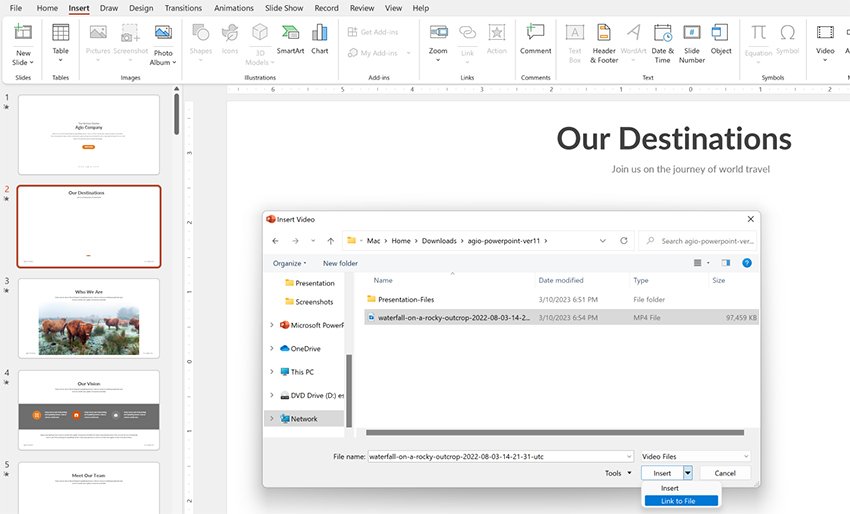The height and width of the screenshot is (514, 850).
Task: Expand the This PC tree node
Action: [x=272, y=372]
